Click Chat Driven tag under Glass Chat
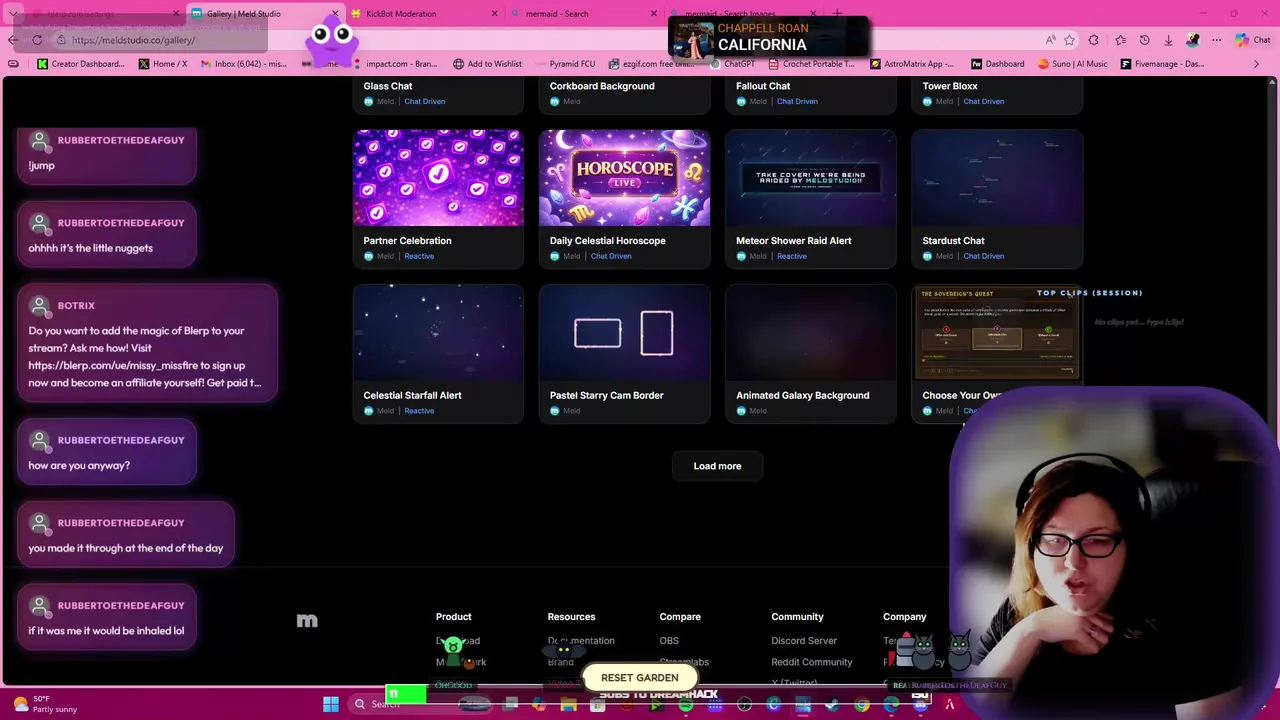1280x720 pixels. [425, 101]
